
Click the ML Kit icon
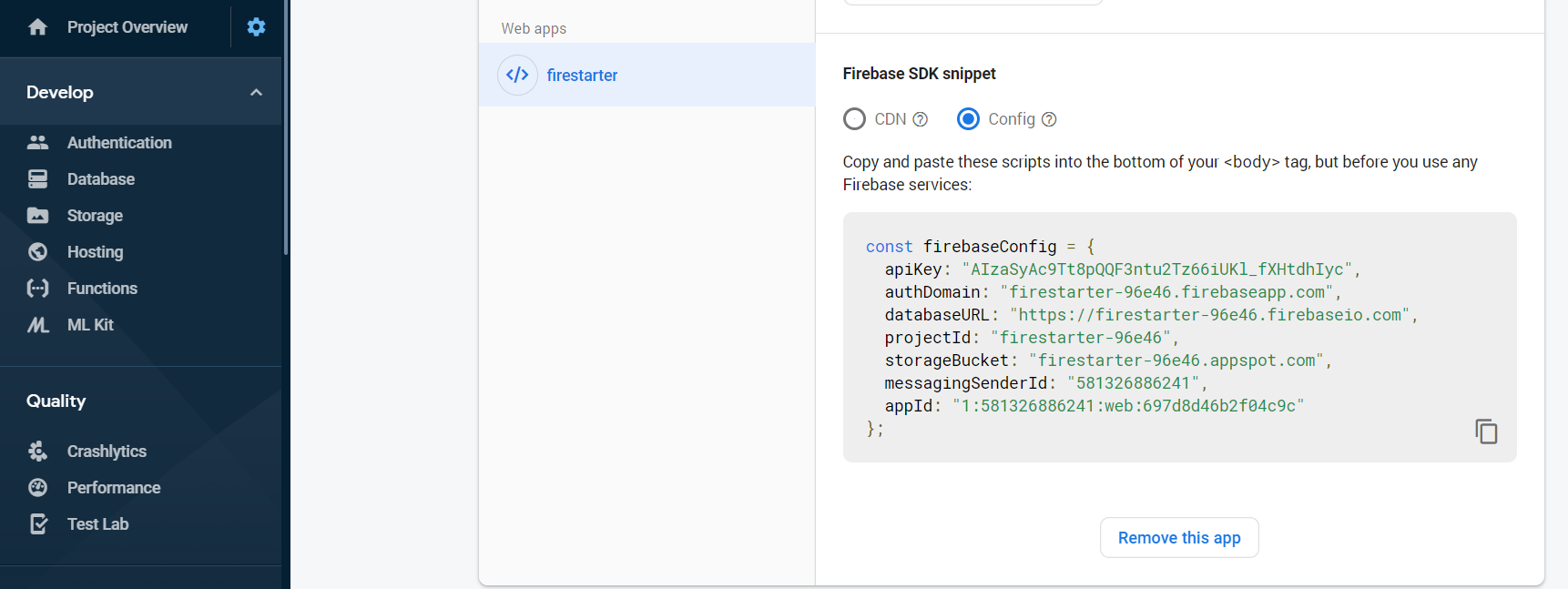coord(37,325)
